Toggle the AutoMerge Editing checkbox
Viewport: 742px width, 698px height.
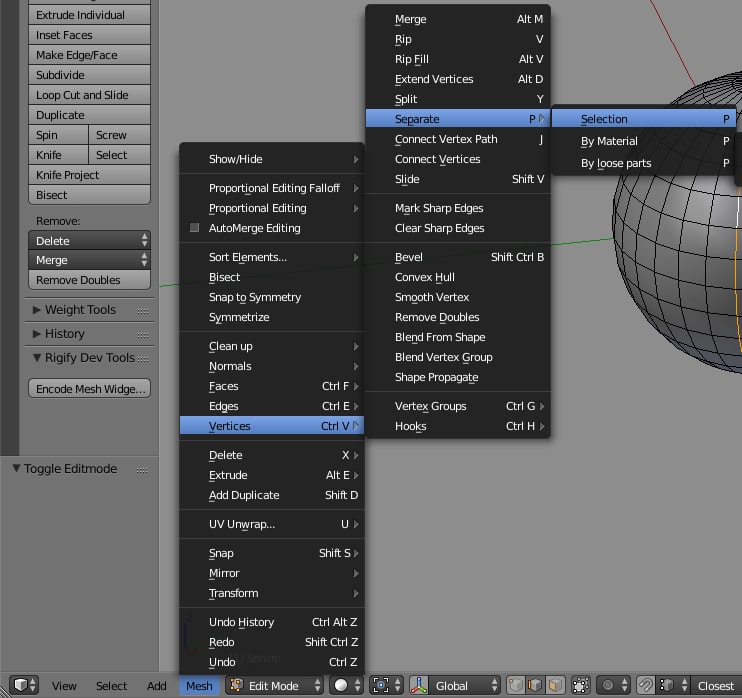194,228
